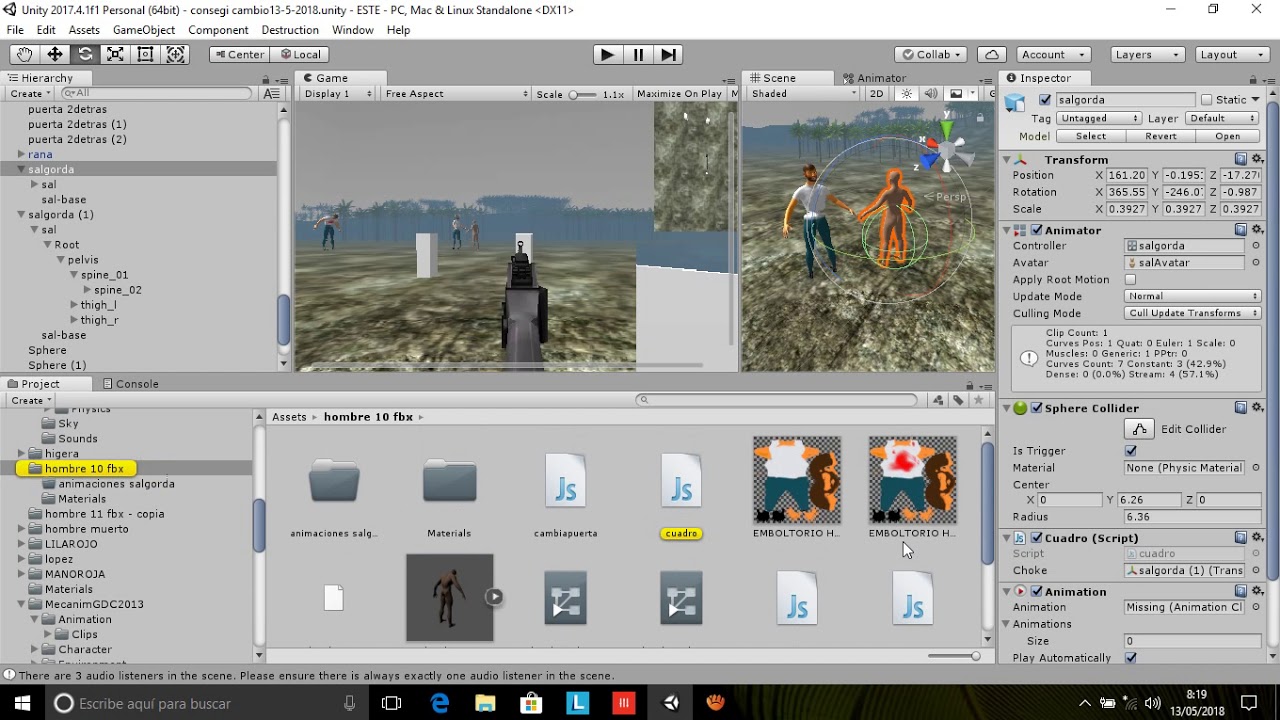
Task: Select the Scale tool in toolbar
Action: (115, 55)
